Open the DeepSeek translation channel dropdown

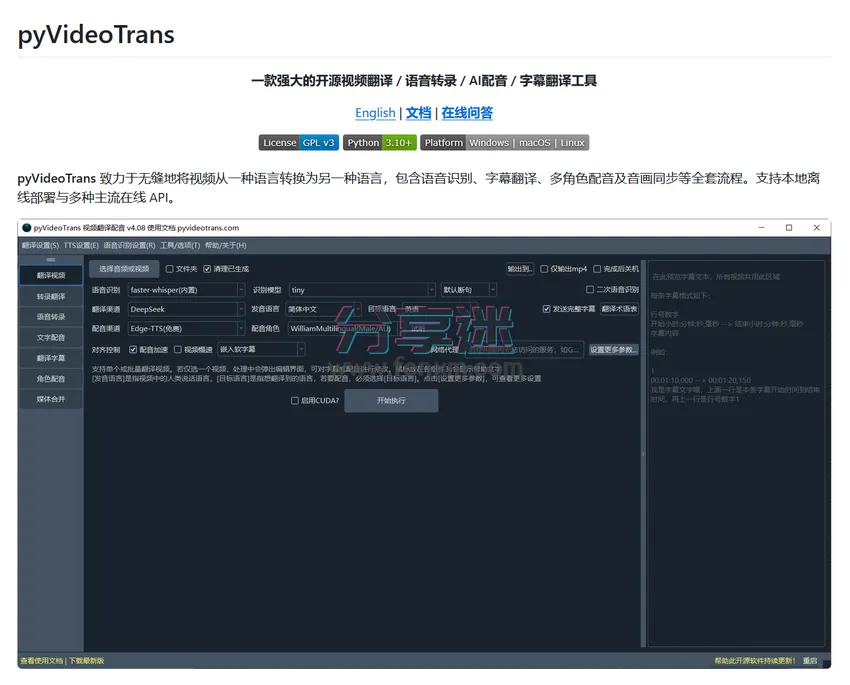pyautogui.click(x=186, y=309)
